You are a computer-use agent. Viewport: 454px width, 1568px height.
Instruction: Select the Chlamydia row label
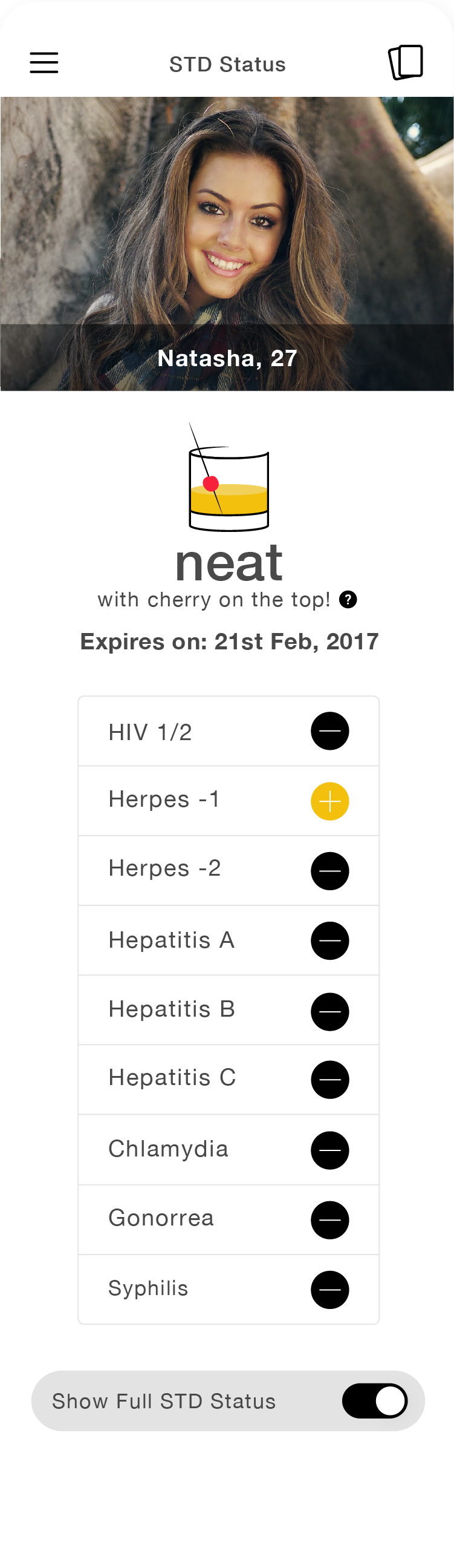pos(168,1149)
